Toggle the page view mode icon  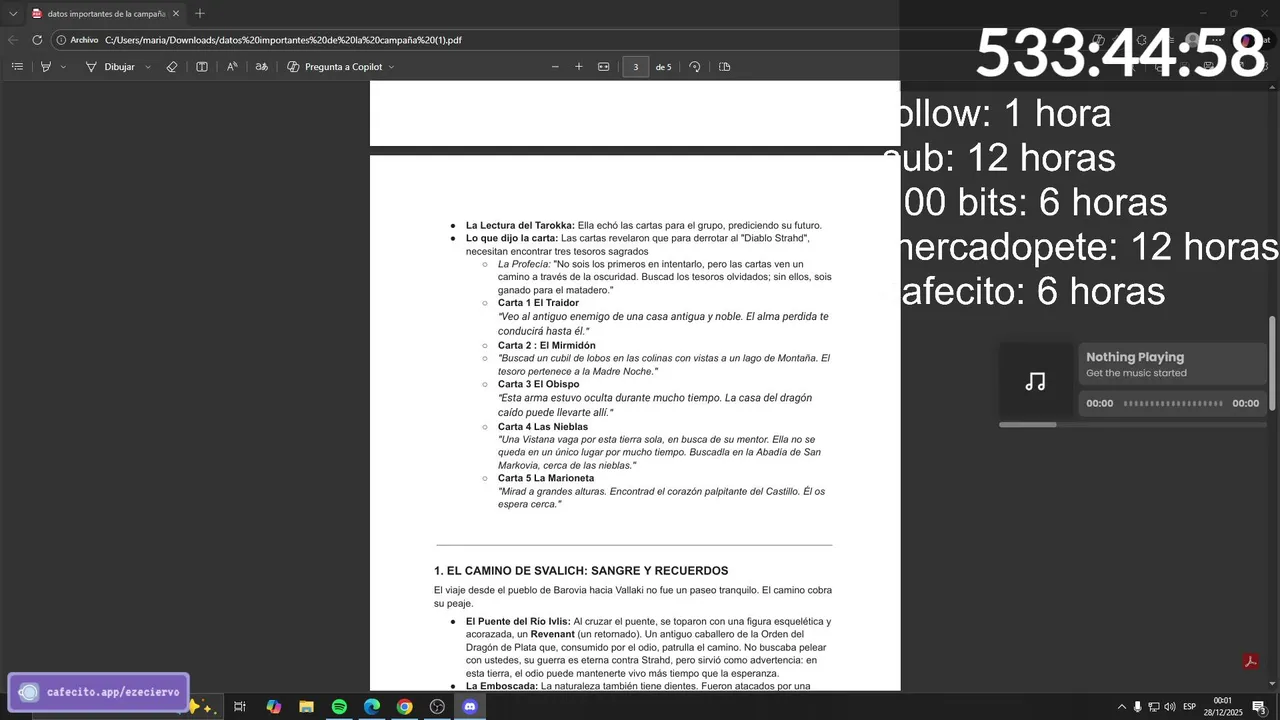[725, 67]
